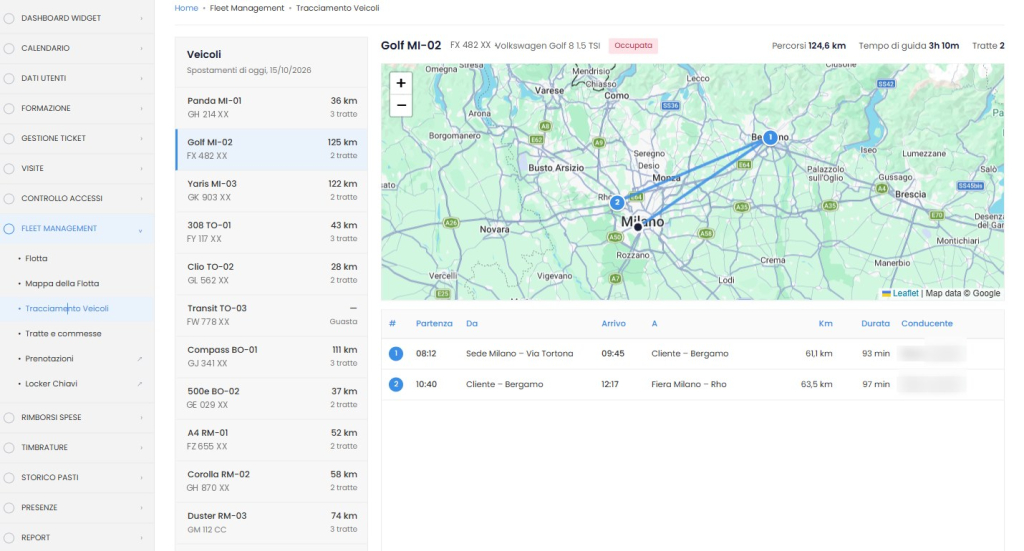Click the external-link icon beside Prenotazioni
This screenshot has height=551, width=1024.
tap(140, 359)
